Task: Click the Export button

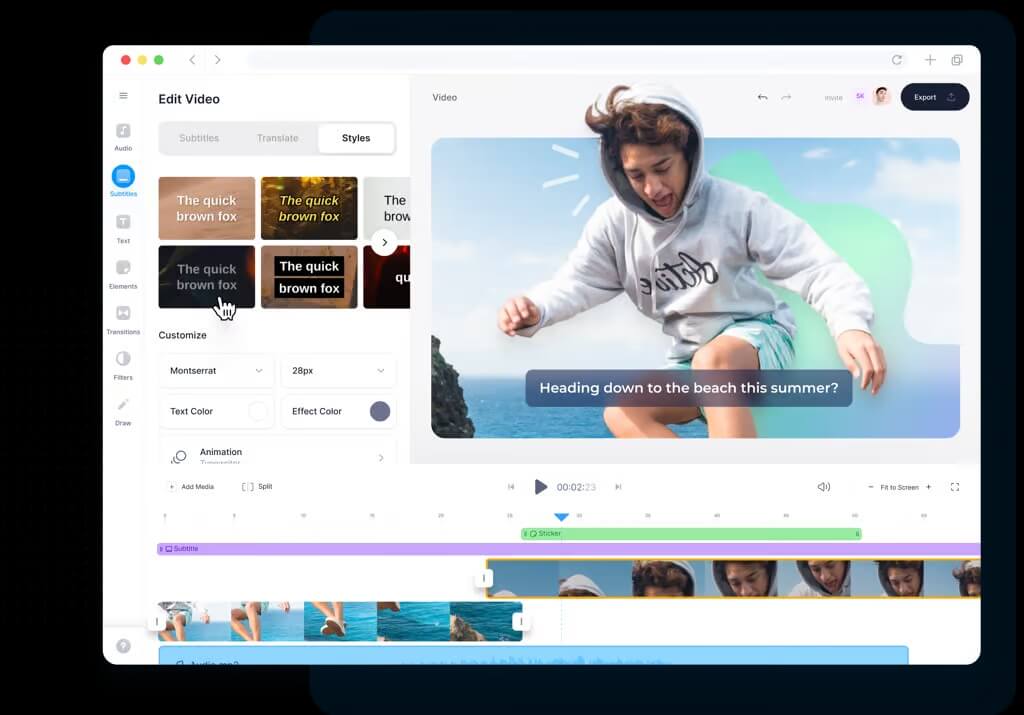Action: point(935,97)
